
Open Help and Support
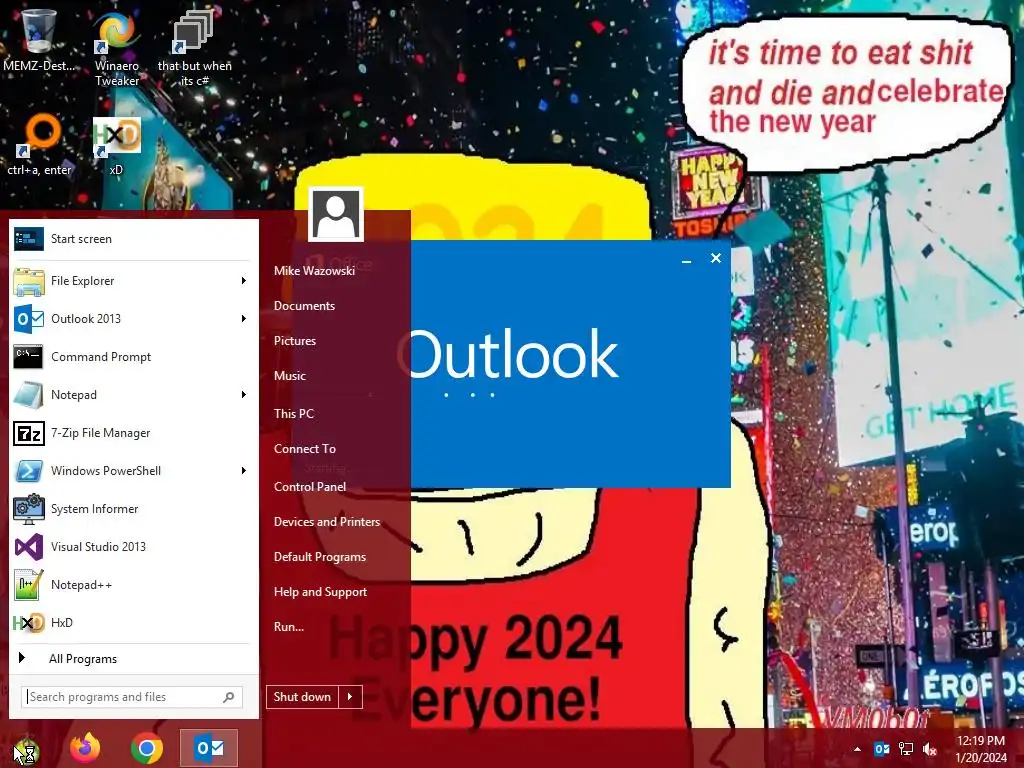[320, 592]
